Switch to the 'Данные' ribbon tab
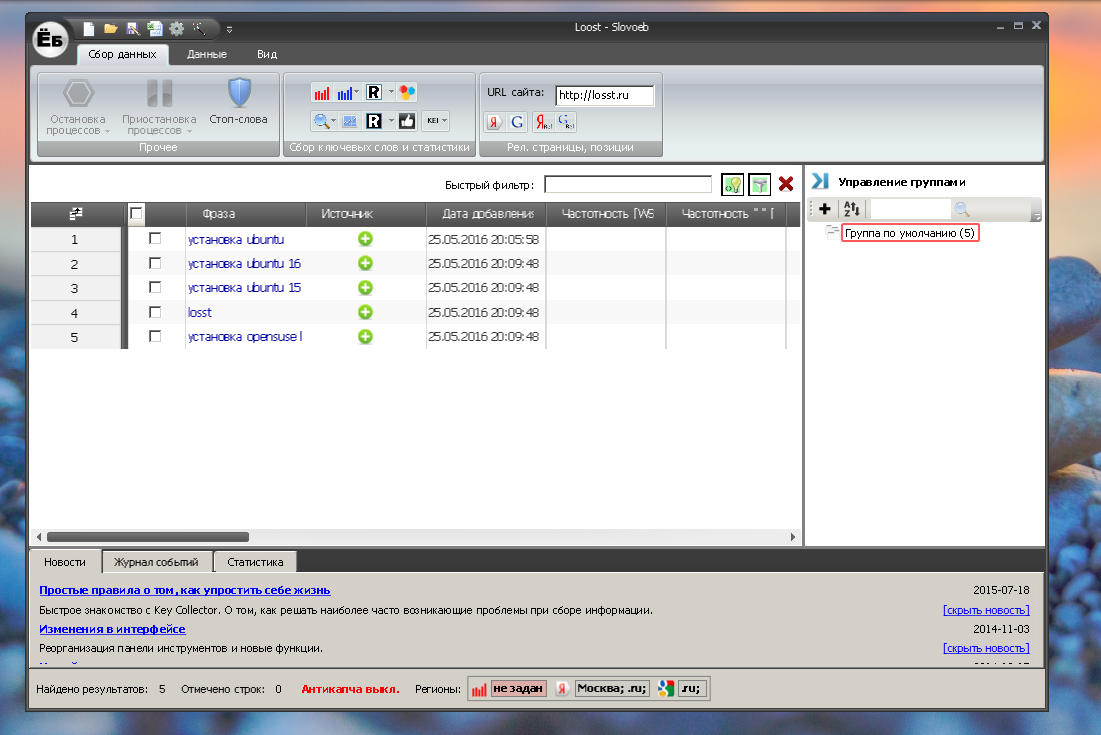 tap(206, 54)
